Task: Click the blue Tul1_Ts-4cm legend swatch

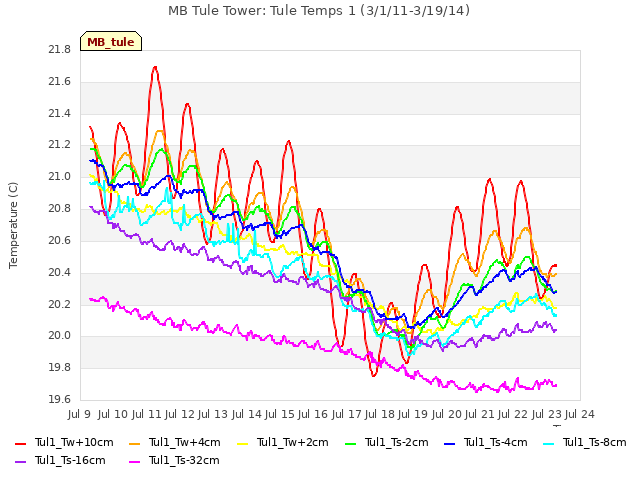Action: [449, 443]
